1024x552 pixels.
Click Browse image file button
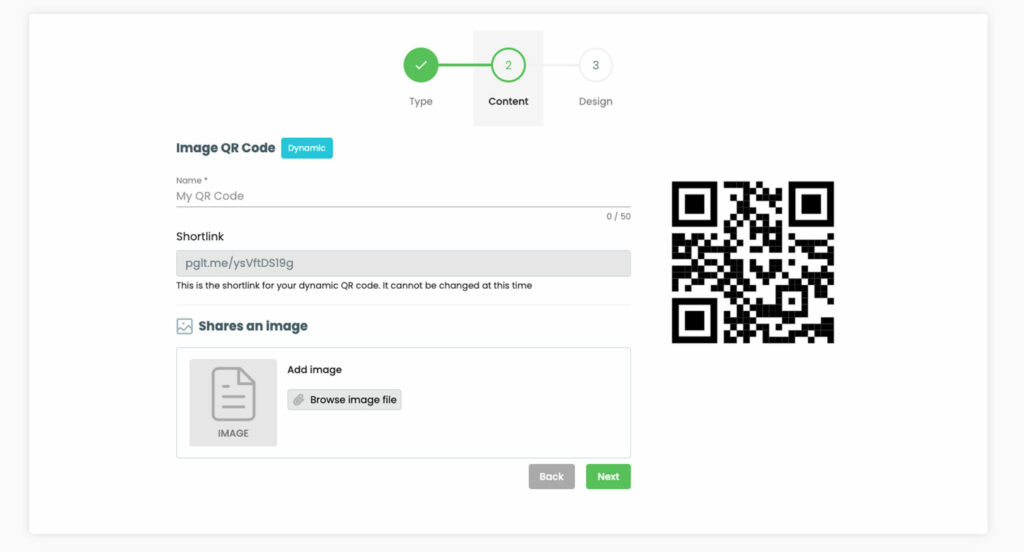[x=344, y=400]
